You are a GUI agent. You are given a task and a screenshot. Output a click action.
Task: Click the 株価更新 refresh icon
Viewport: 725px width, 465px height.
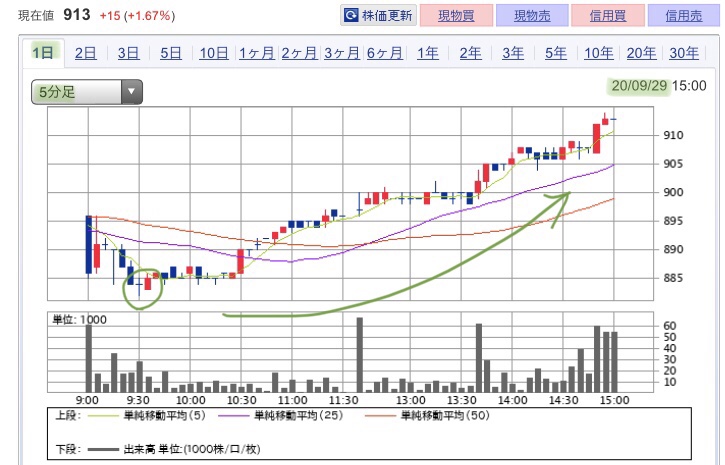click(350, 15)
